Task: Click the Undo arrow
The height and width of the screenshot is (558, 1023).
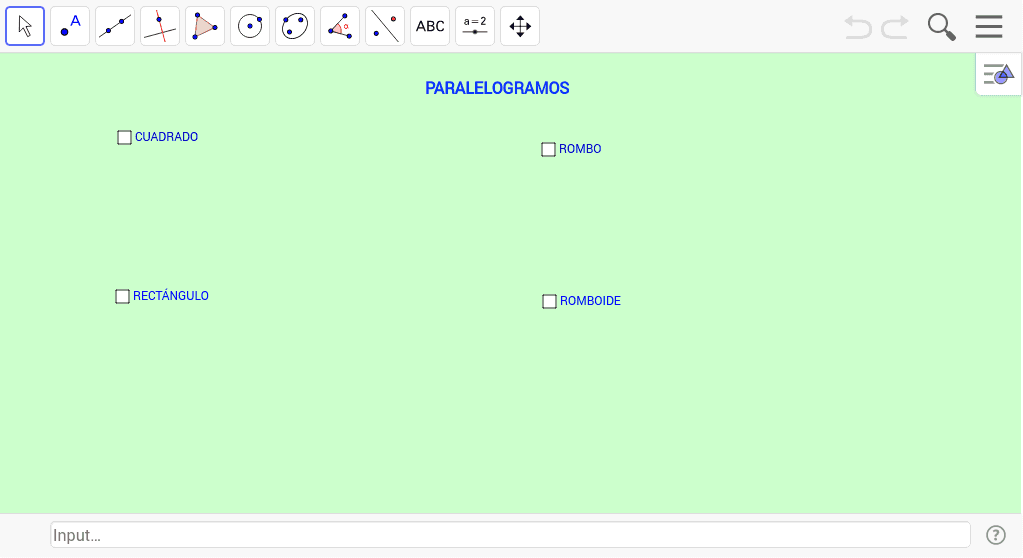Action: 858,27
